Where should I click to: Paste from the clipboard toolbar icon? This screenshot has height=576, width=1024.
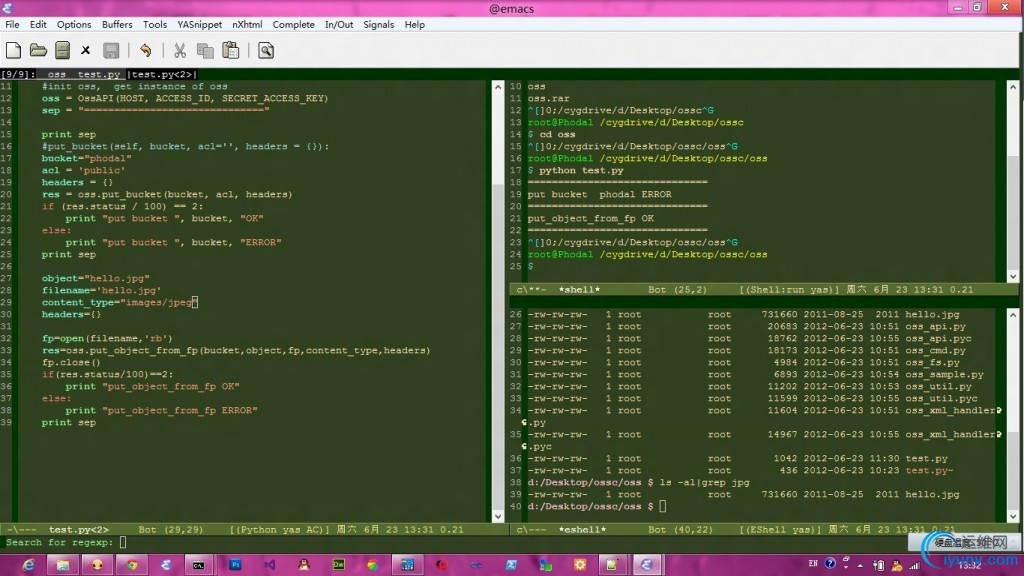point(231,50)
